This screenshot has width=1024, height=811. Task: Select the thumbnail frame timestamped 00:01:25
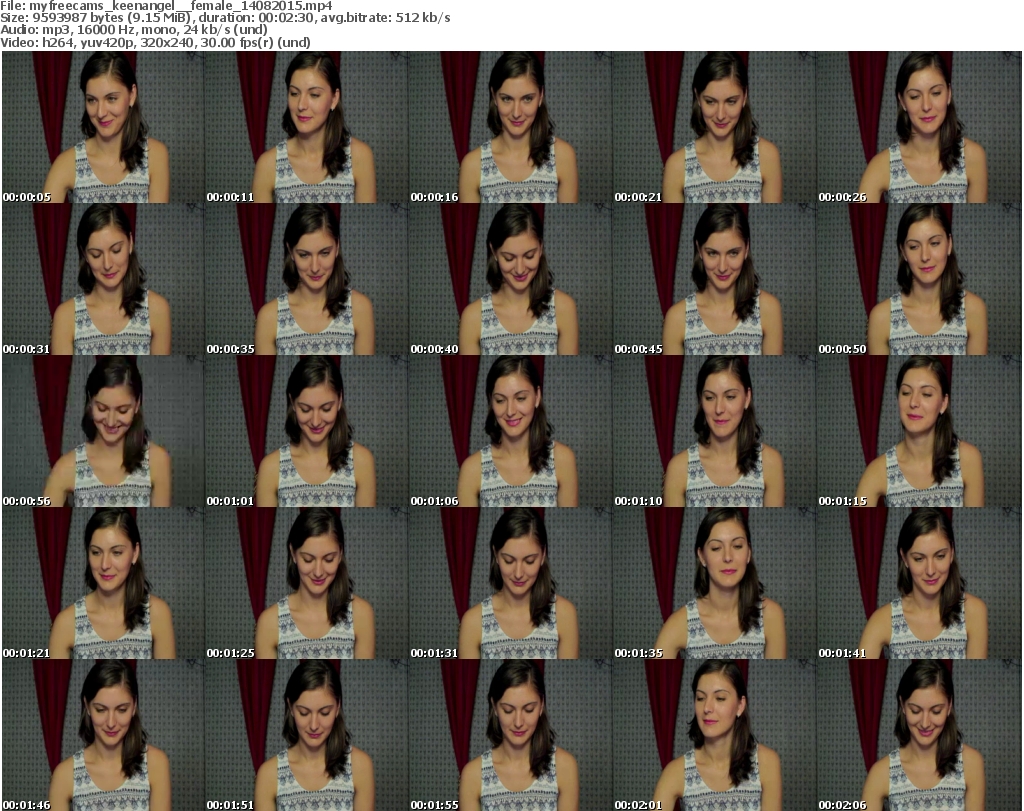coord(307,584)
